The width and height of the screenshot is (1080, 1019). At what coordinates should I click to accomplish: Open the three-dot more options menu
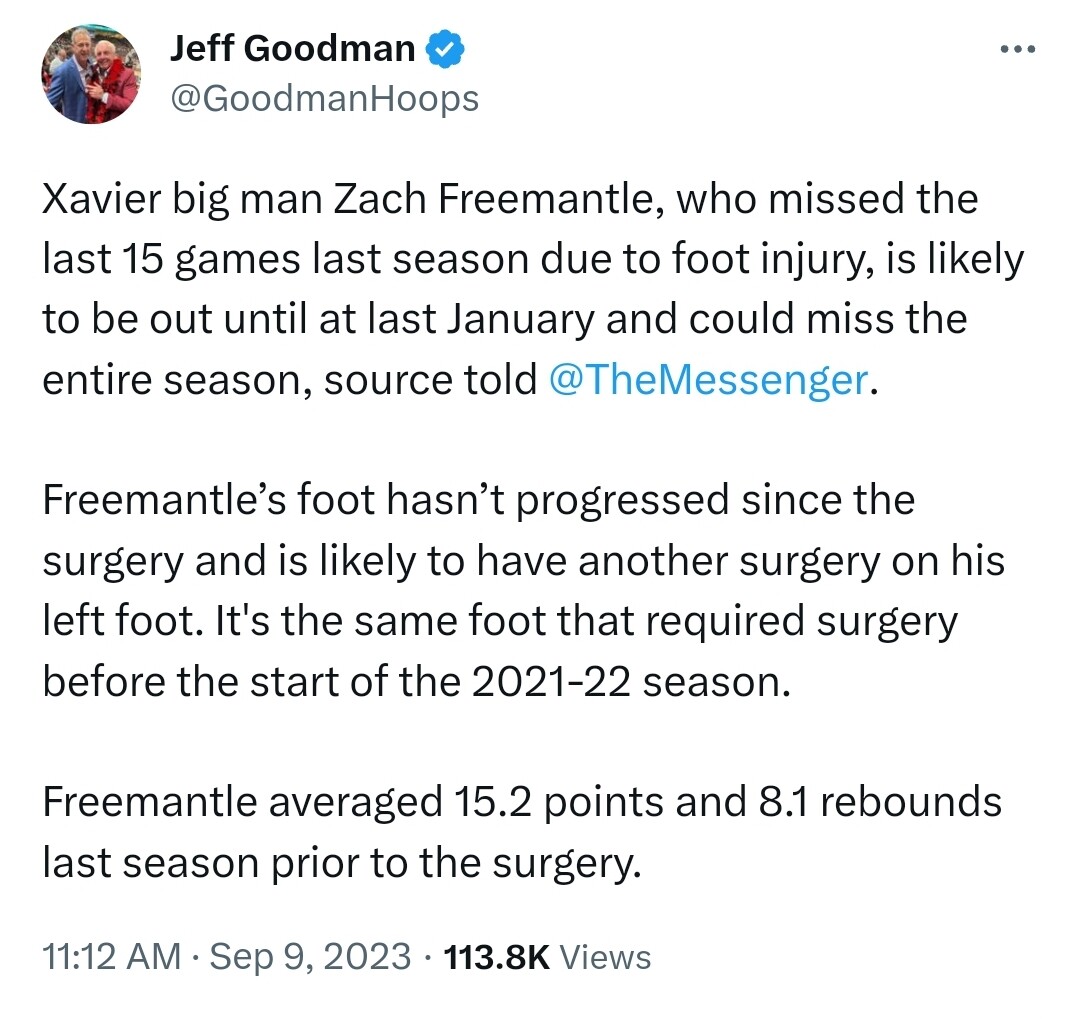[x=1017, y=49]
